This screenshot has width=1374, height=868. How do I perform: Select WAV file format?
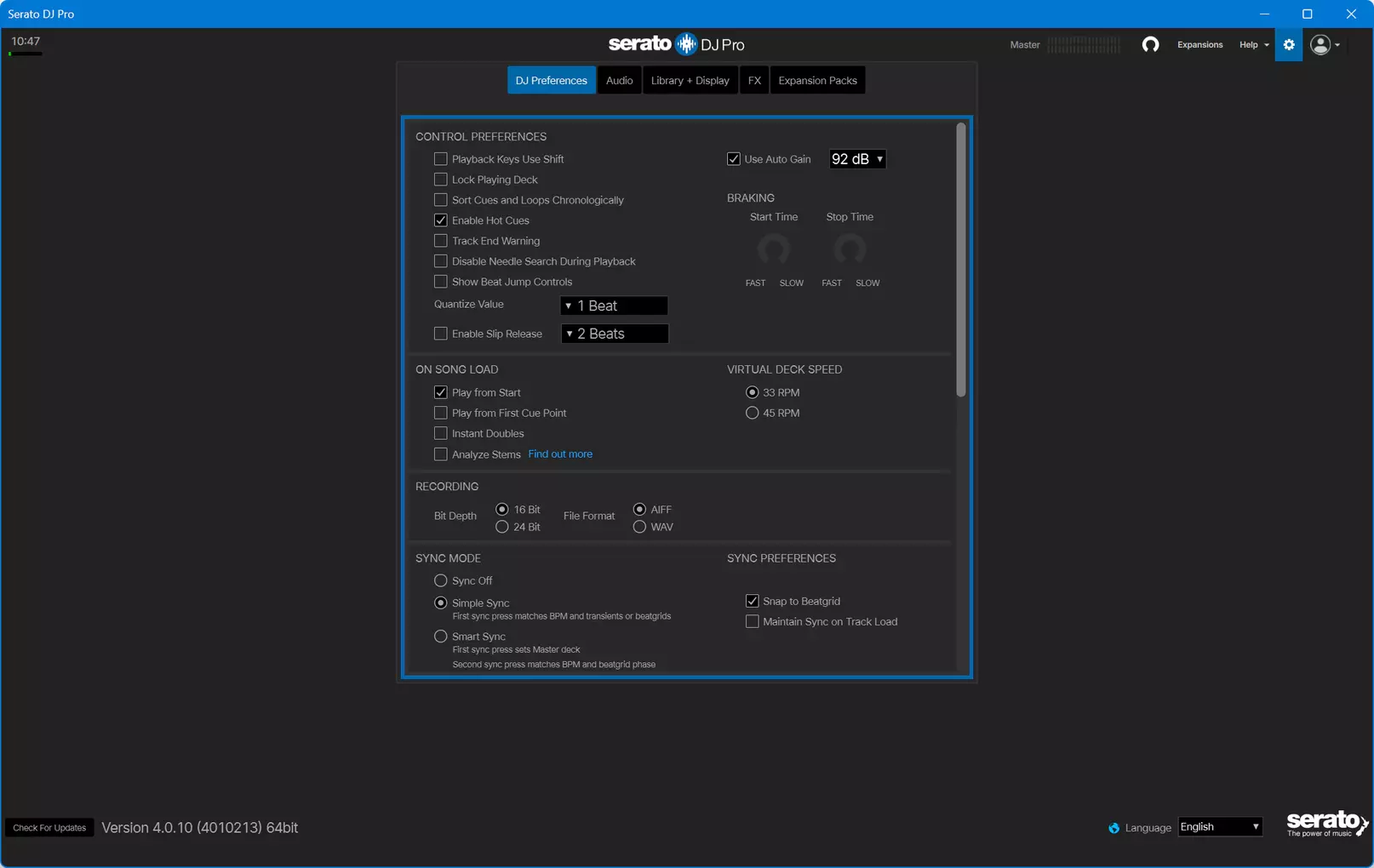point(639,527)
